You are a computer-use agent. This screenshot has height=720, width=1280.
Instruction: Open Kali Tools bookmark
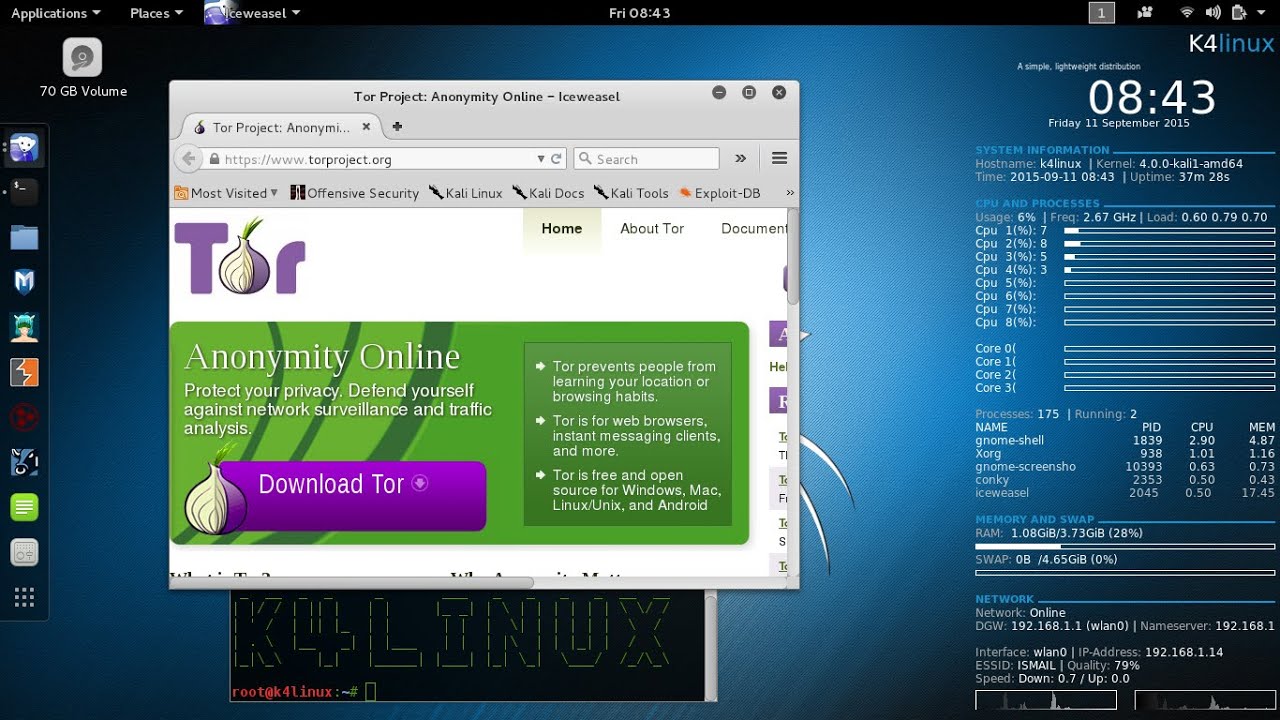(631, 193)
